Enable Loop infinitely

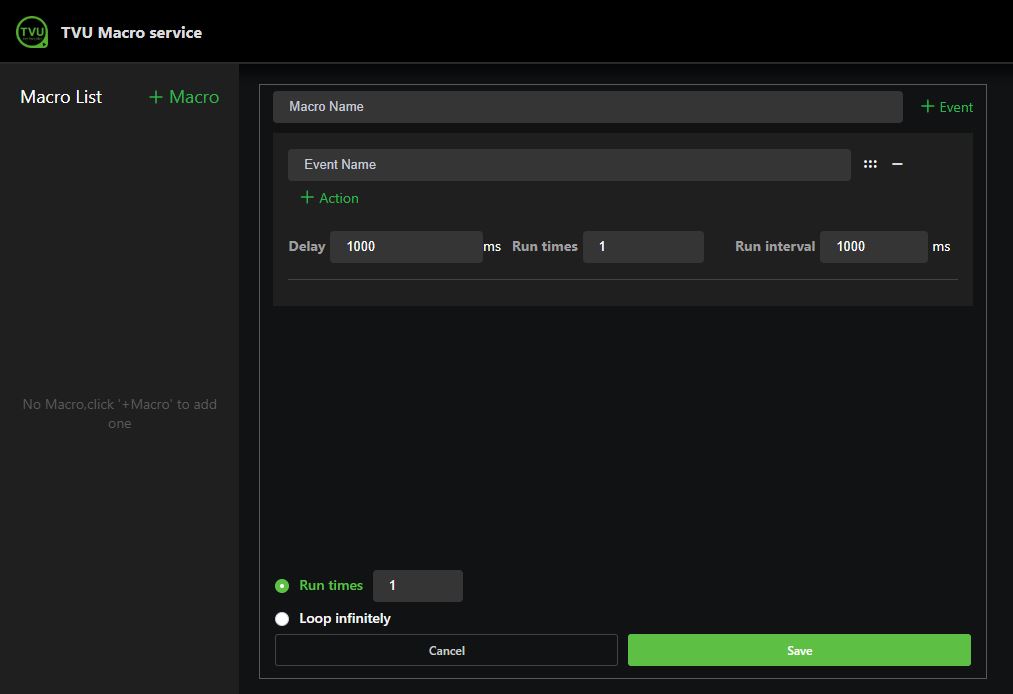[282, 618]
